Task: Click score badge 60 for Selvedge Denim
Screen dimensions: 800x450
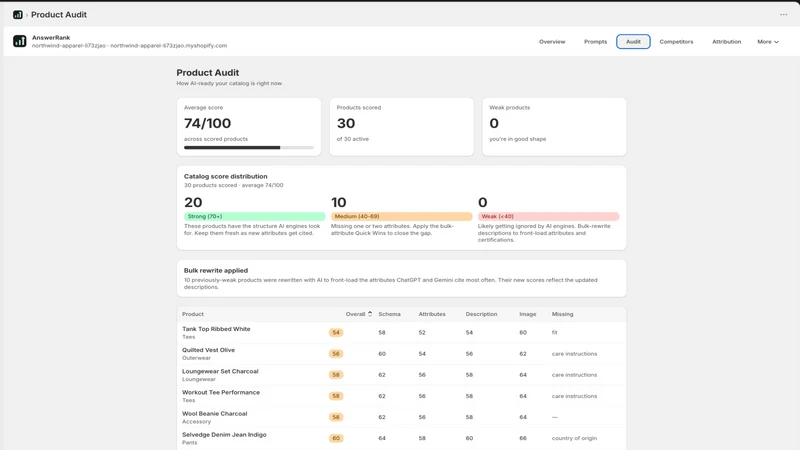Action: tap(336, 438)
